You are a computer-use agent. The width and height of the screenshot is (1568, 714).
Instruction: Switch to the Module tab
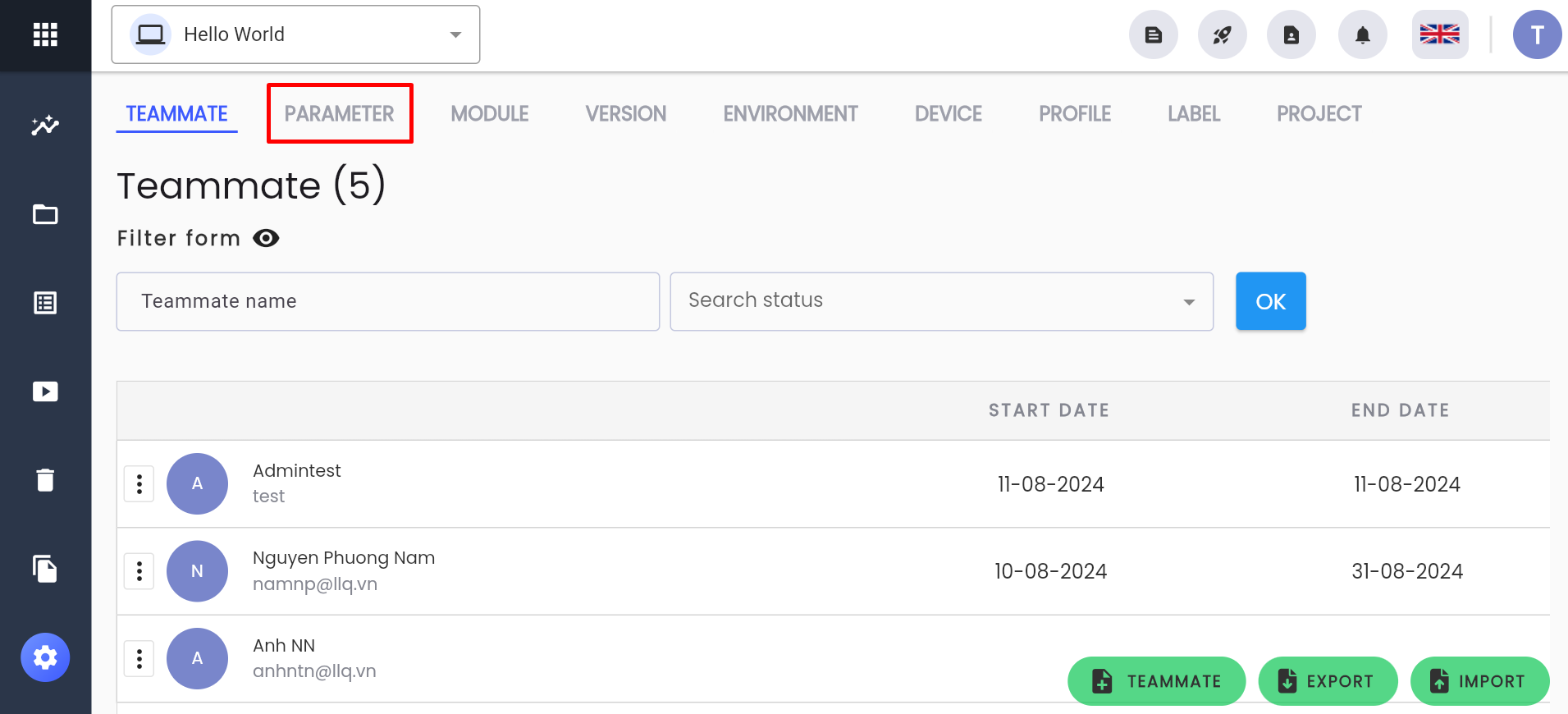490,114
